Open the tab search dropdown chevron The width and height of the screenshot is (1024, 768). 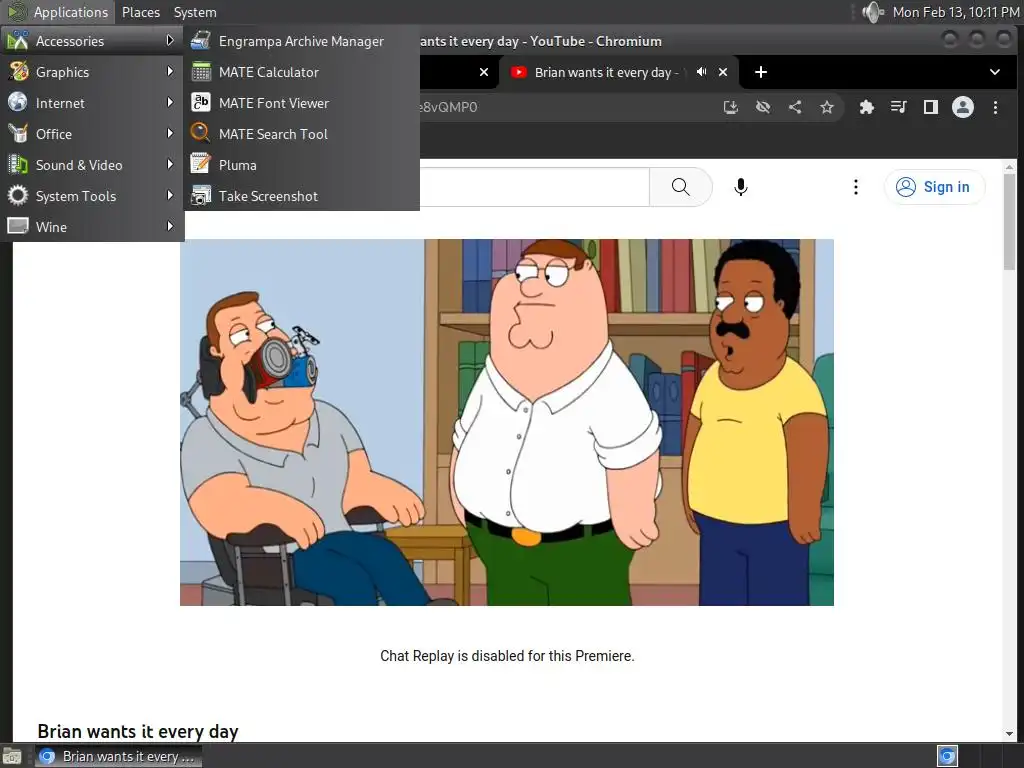pos(995,72)
